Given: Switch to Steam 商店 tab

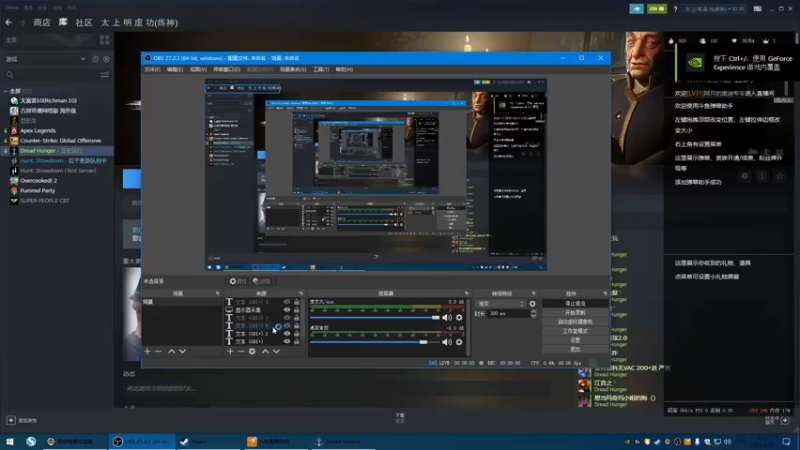Looking at the screenshot, I should pos(42,22).
